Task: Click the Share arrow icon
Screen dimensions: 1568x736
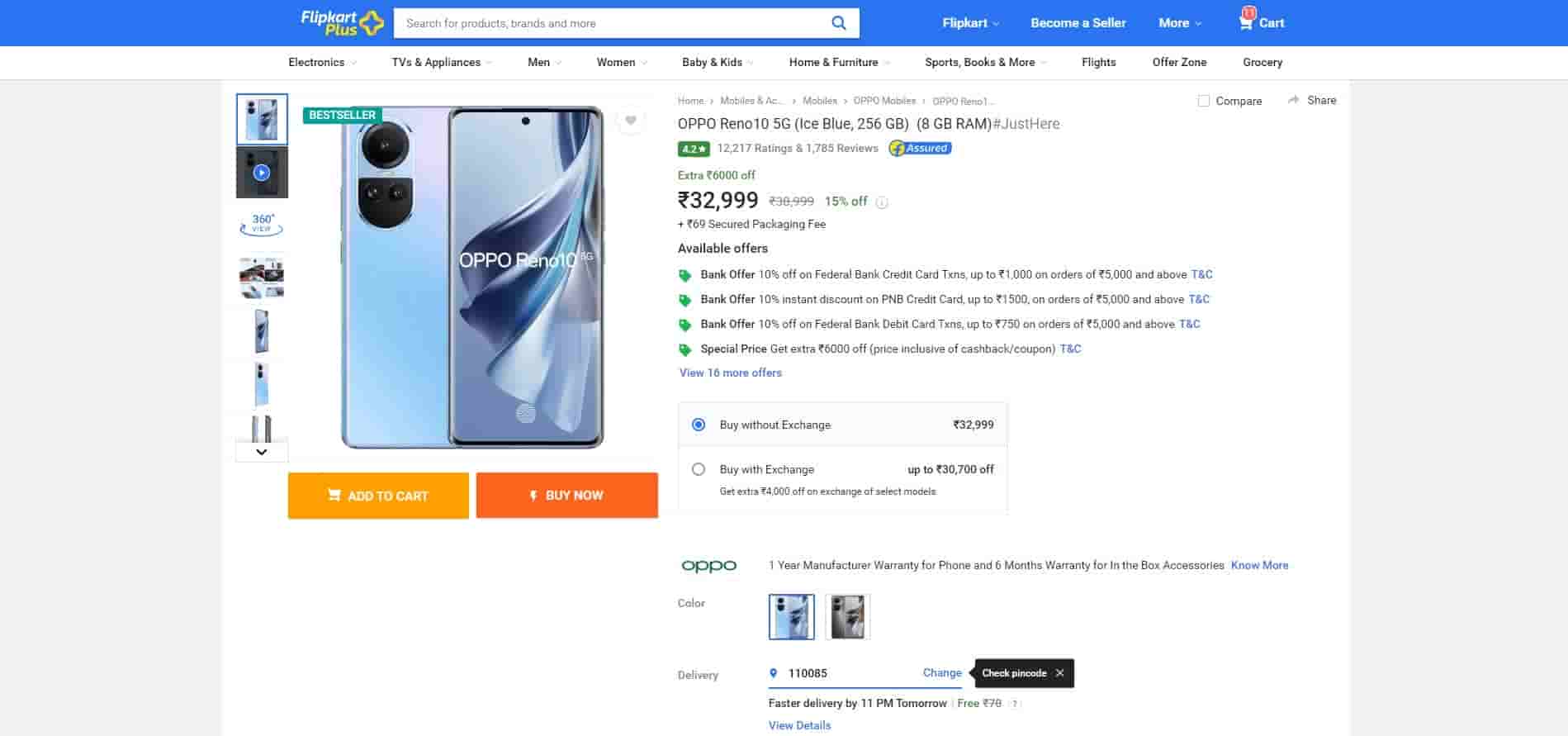Action: (x=1293, y=100)
